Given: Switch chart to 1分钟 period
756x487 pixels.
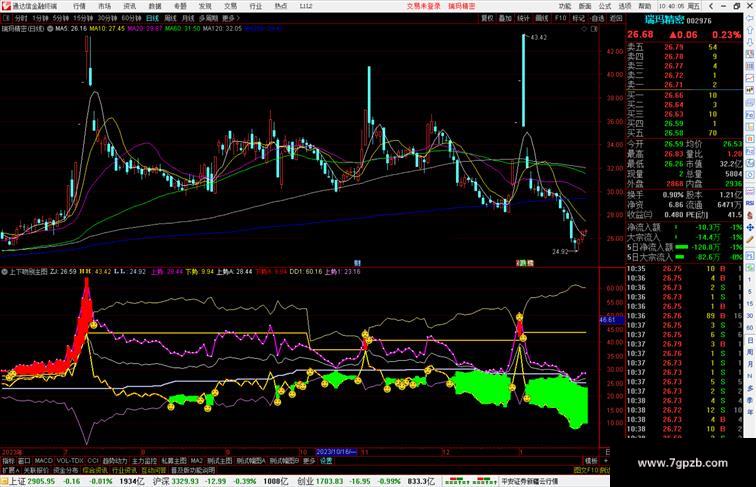Looking at the screenshot, I should (x=40, y=18).
